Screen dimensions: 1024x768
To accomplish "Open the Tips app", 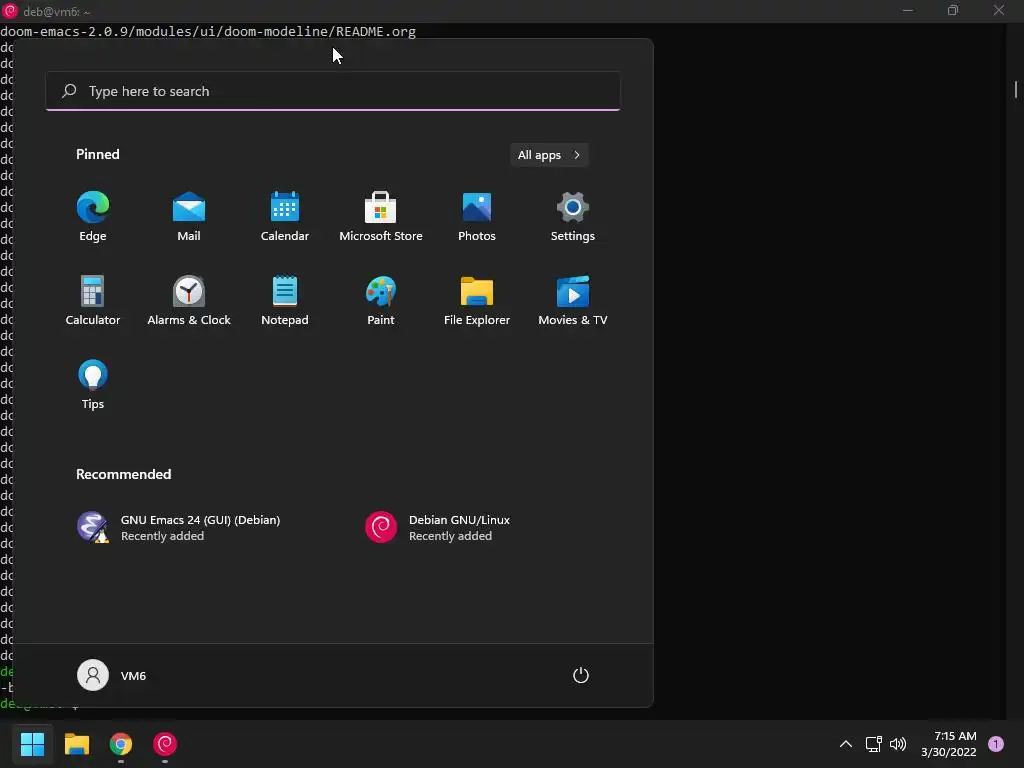I will pos(93,385).
